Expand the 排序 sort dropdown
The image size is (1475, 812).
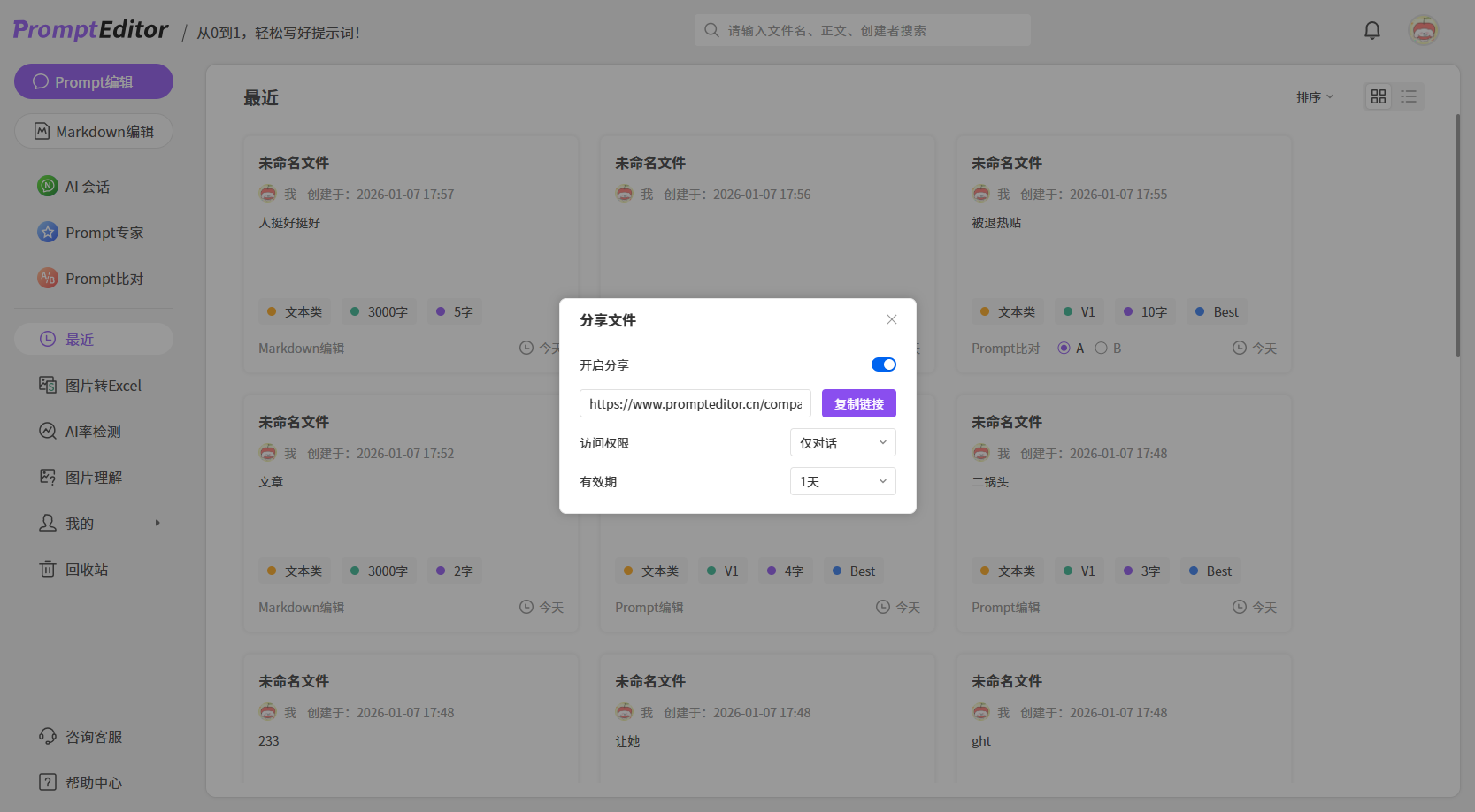click(1314, 97)
